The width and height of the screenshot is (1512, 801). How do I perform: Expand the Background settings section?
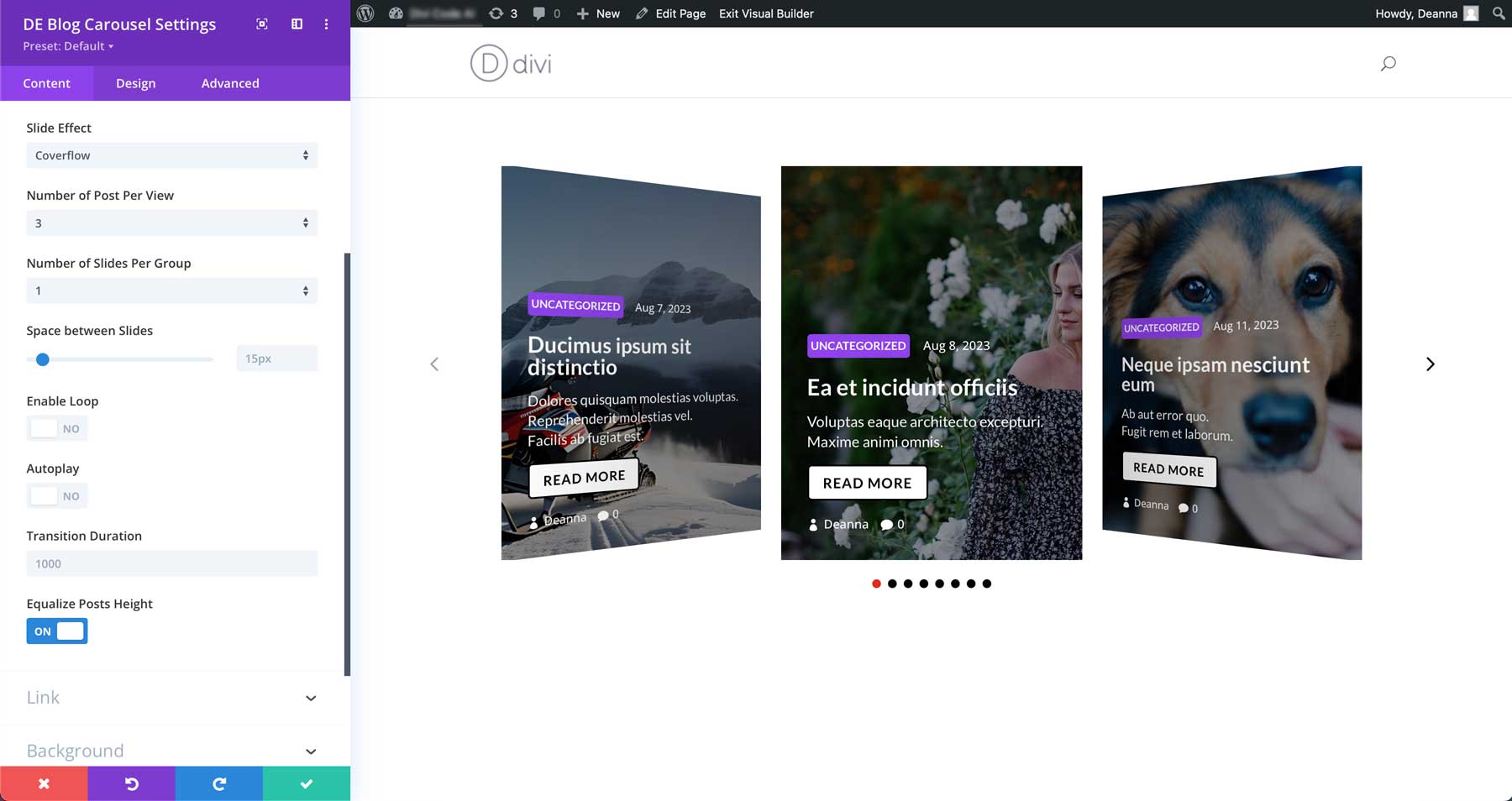171,751
